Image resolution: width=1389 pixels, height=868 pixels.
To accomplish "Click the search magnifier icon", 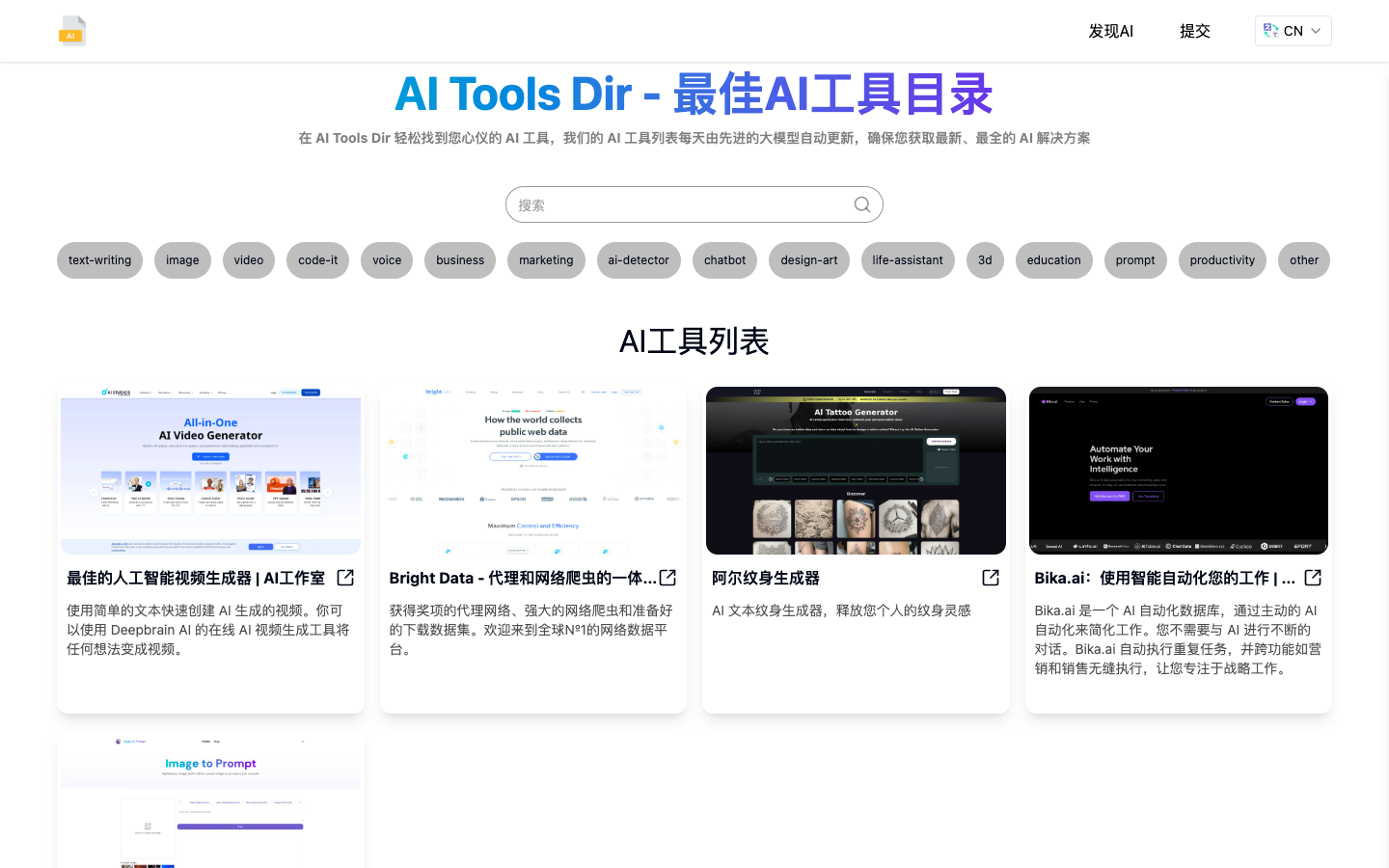I will click(x=862, y=204).
